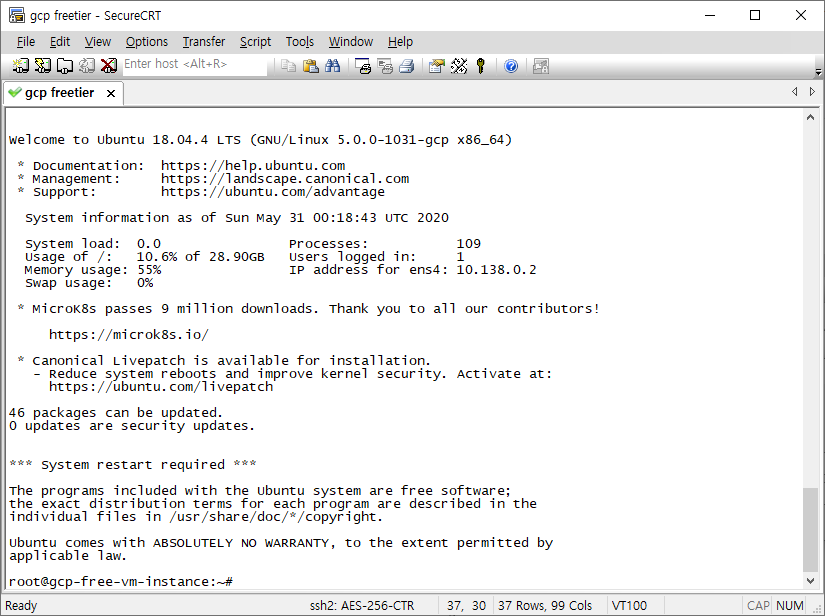
Task: Click the IP address 10.138.0.2 text
Action: (496, 270)
